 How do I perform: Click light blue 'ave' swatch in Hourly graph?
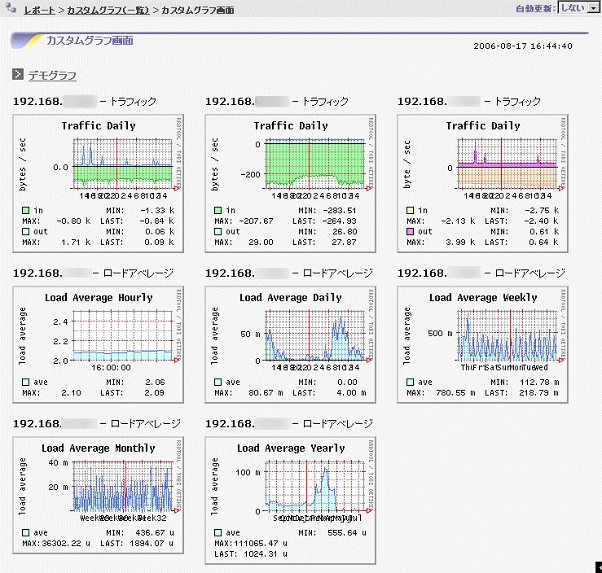[x=24, y=382]
